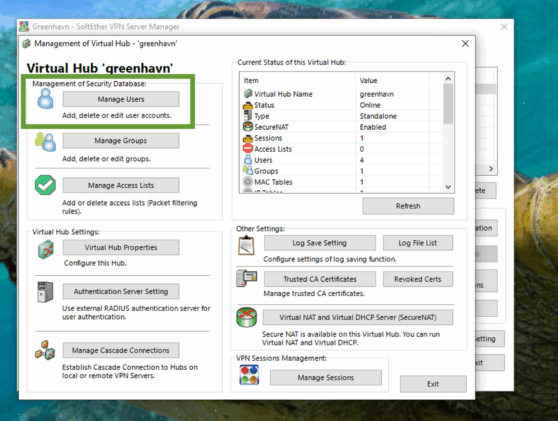Refresh the hub status list

pyautogui.click(x=408, y=206)
